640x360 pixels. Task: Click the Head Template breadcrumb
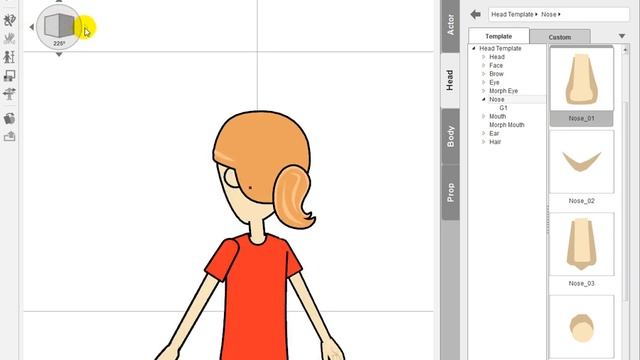point(512,14)
